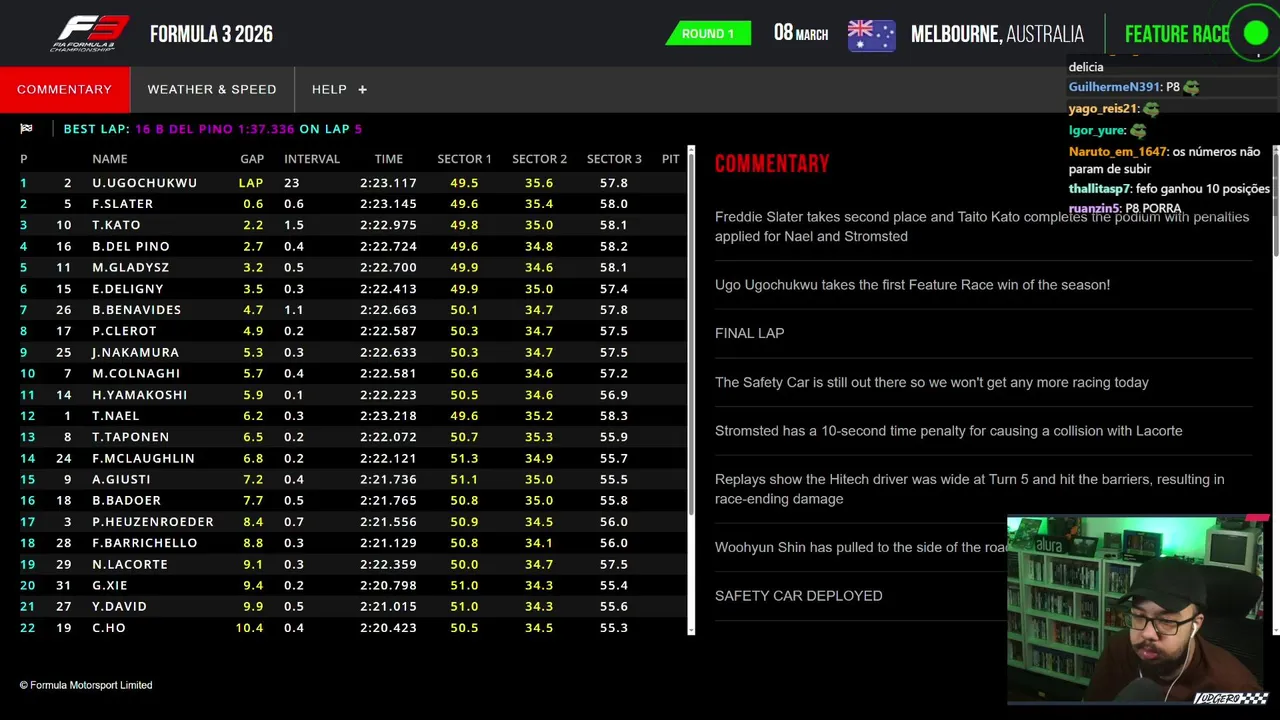Select the P.Heuzenroeder driver name
The width and height of the screenshot is (1280, 720).
[153, 522]
